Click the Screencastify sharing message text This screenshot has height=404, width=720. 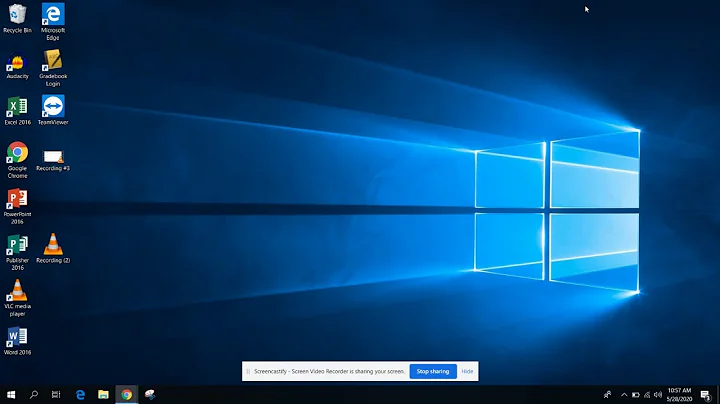click(x=329, y=371)
